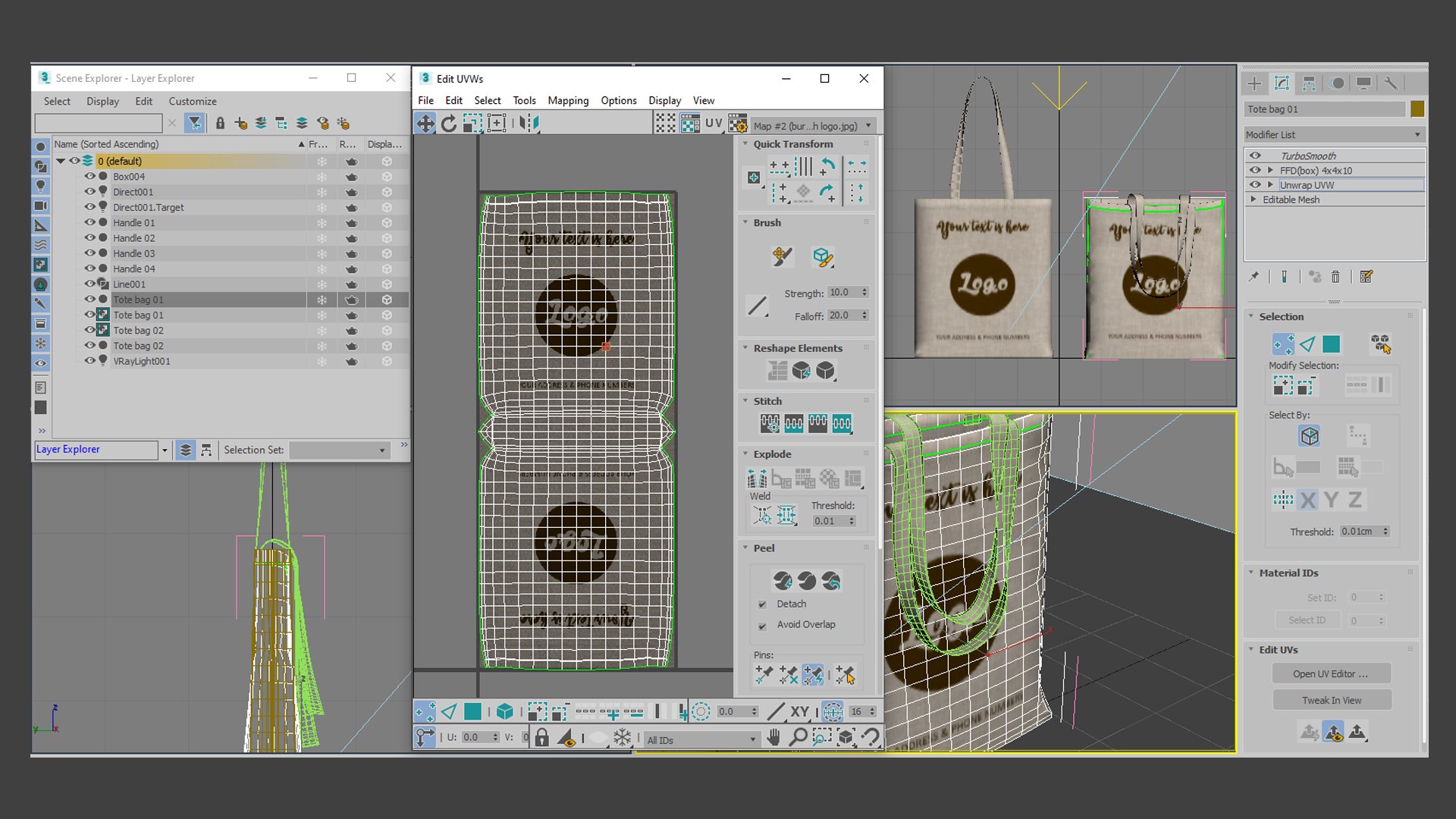This screenshot has height=819, width=1456.
Task: Open the Tools menu in Edit UVWs
Action: [x=524, y=100]
